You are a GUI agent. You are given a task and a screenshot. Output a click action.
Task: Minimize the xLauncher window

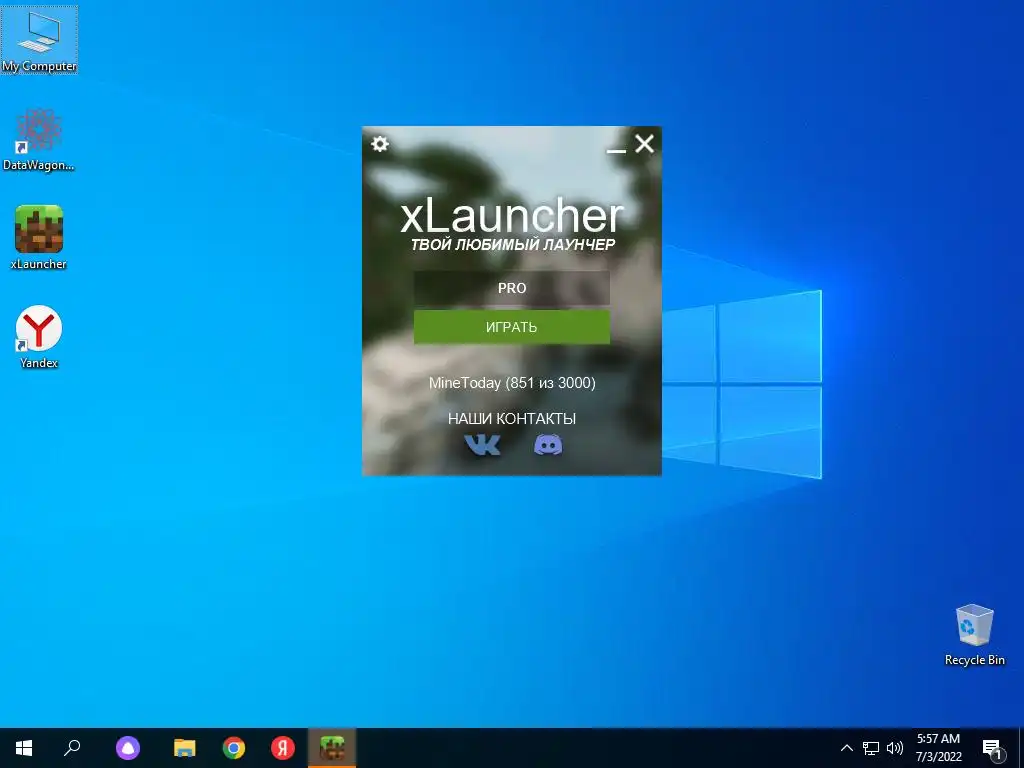click(616, 151)
